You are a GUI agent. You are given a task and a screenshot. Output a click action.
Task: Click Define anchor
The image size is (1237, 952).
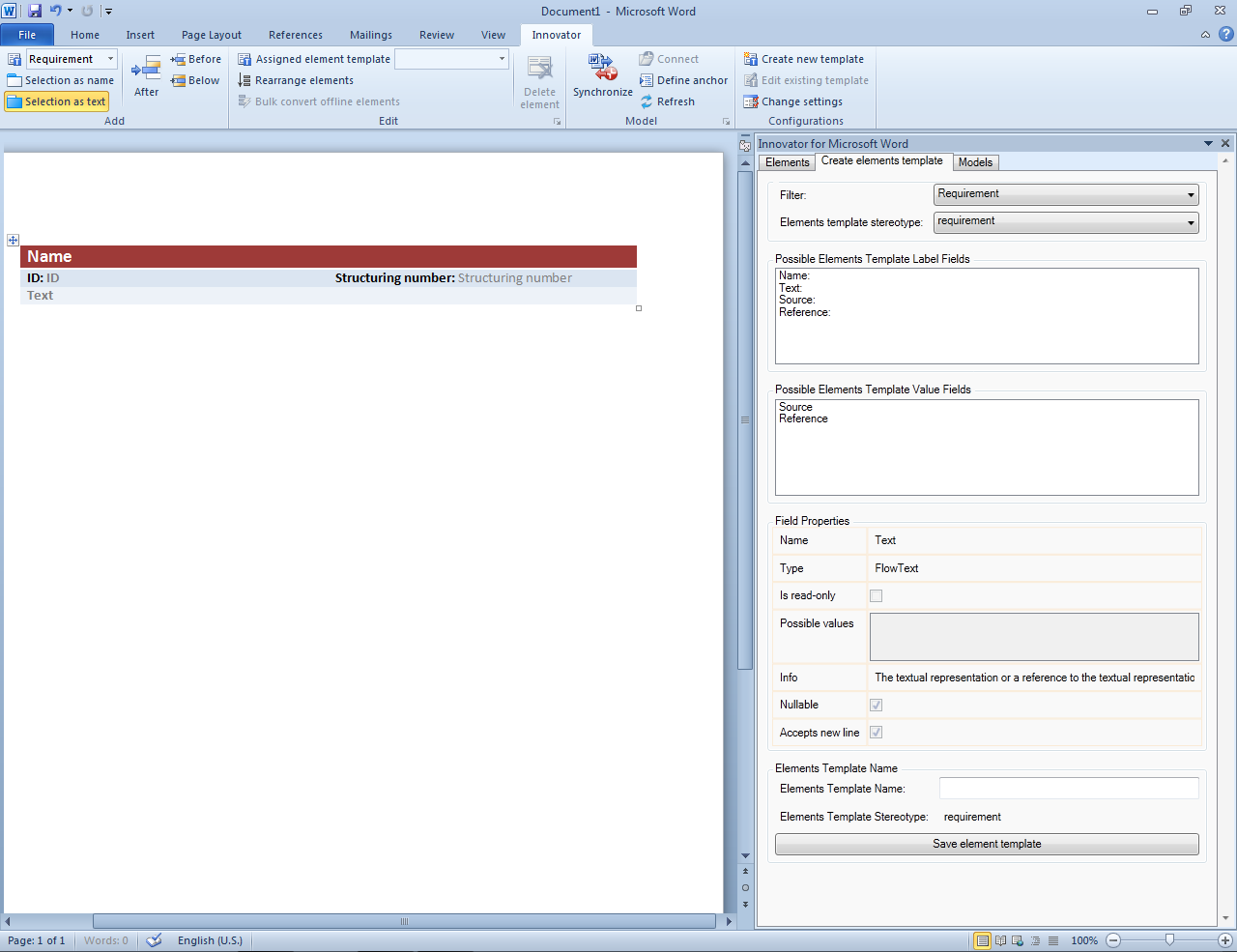(x=684, y=80)
